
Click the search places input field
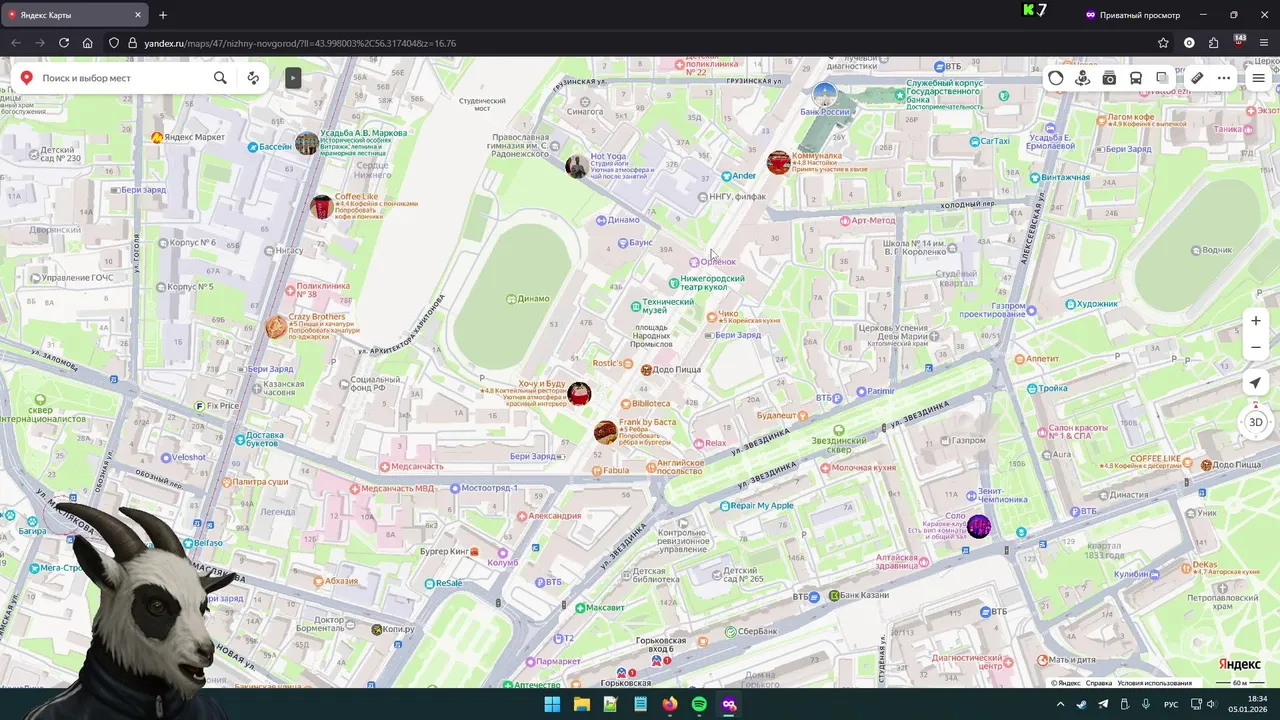pos(122,78)
